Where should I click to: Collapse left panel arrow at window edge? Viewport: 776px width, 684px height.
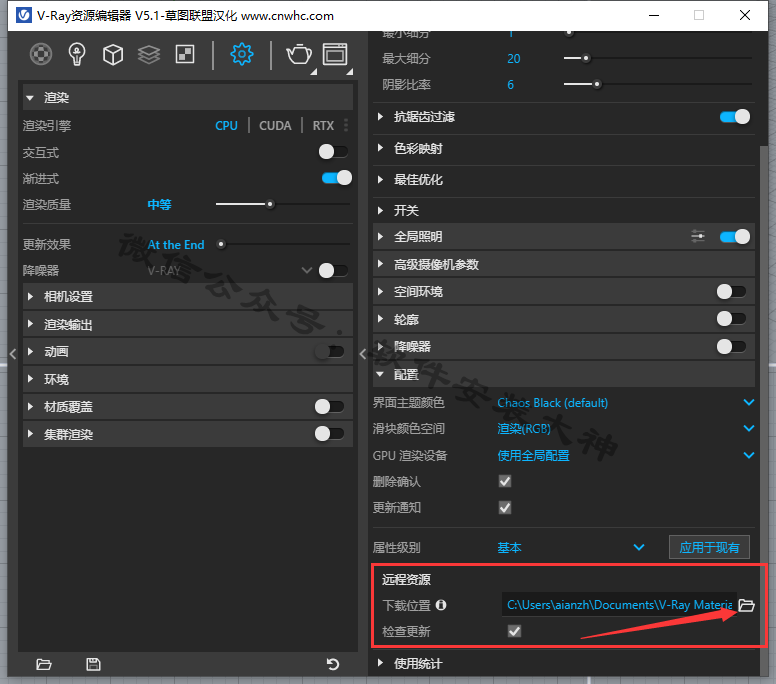13,353
